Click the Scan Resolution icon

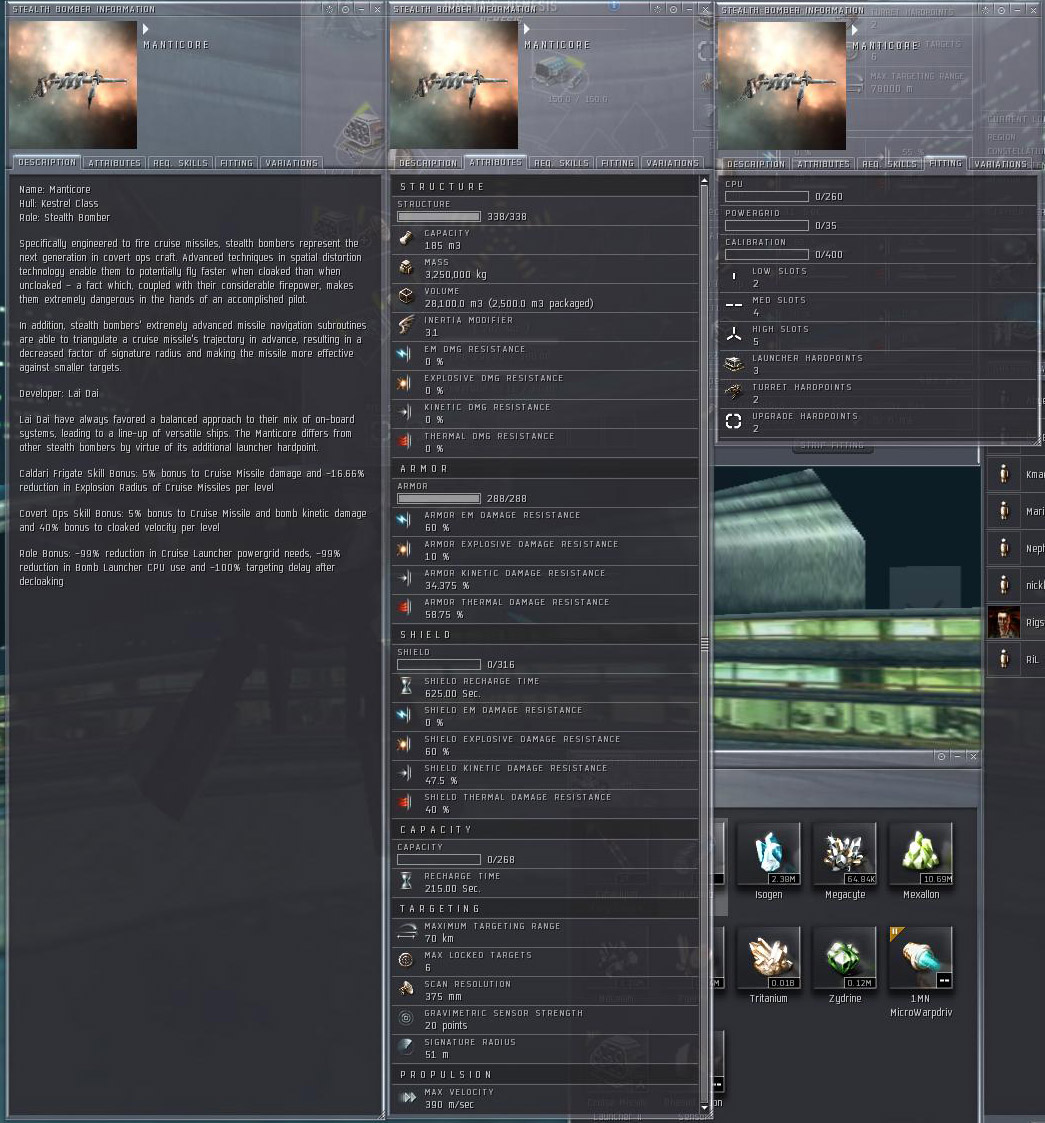pyautogui.click(x=406, y=990)
